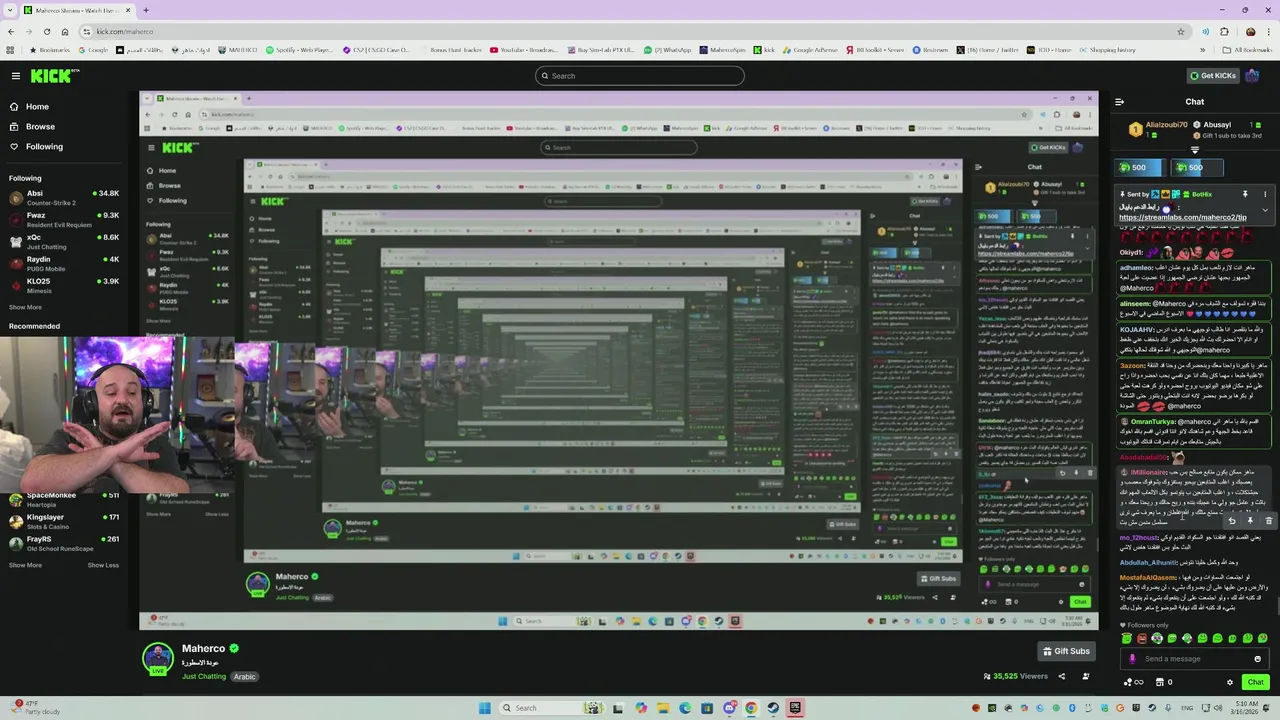Open Alialzoubi70 top gifter entry
The width and height of the screenshot is (1280, 720).
point(1158,129)
